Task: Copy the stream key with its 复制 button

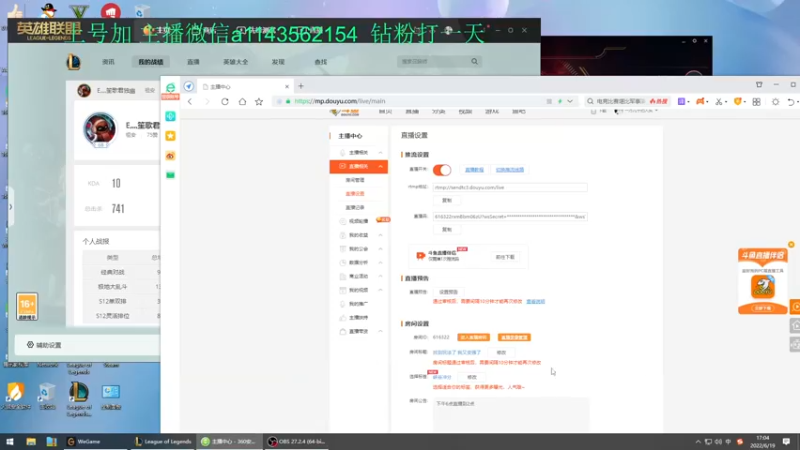Action: 447,230
